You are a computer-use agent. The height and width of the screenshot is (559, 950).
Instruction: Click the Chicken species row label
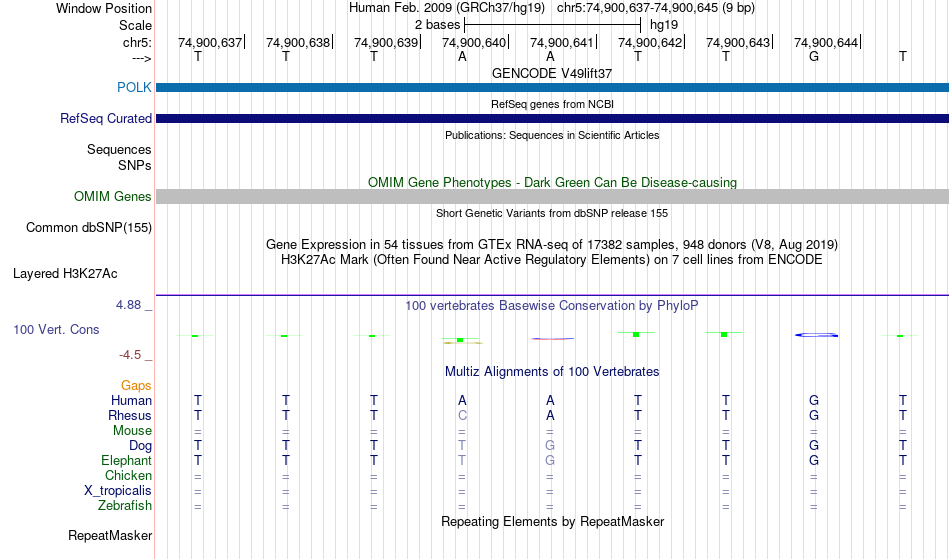[128, 475]
